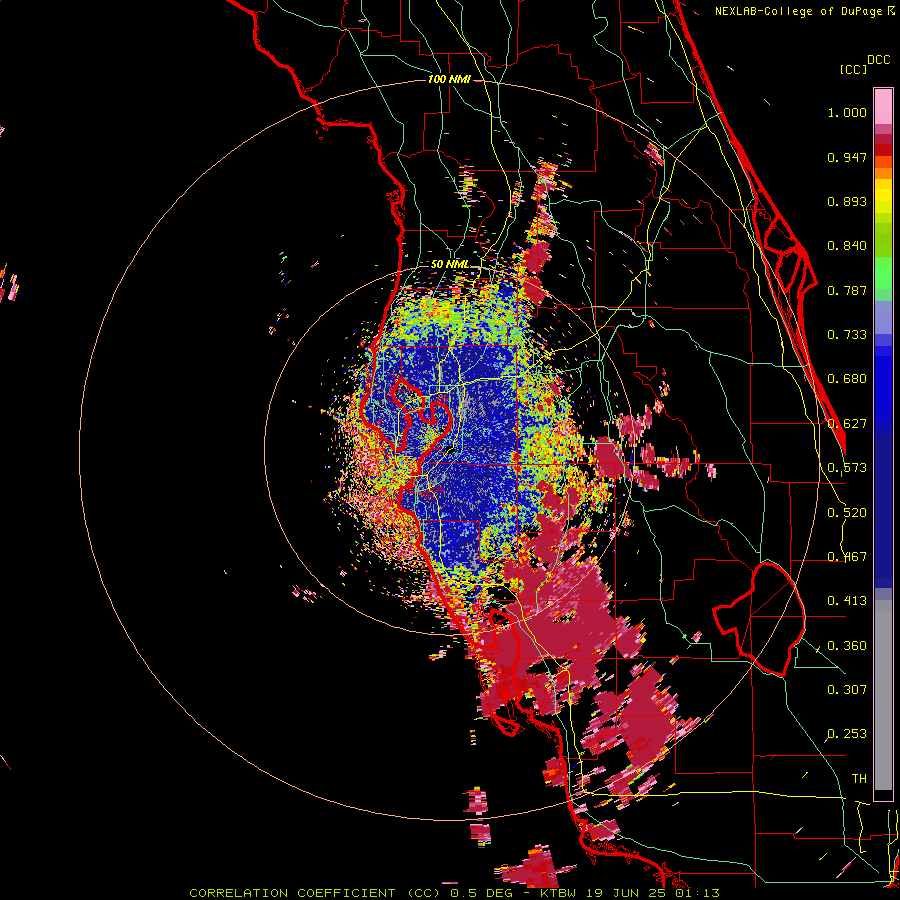Click the KTBW radar station identifier

pyautogui.click(x=560, y=893)
